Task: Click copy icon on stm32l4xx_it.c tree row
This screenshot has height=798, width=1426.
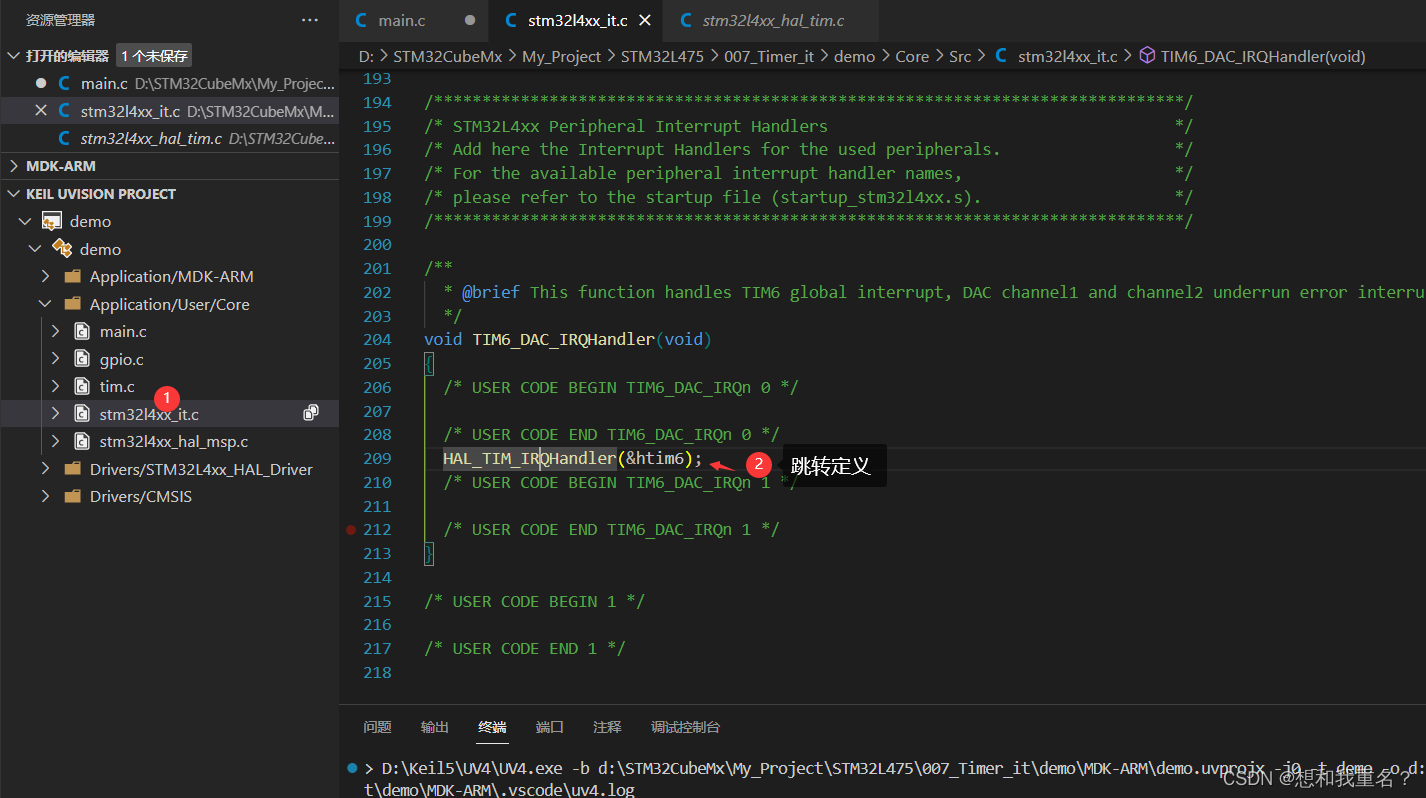Action: [x=311, y=413]
